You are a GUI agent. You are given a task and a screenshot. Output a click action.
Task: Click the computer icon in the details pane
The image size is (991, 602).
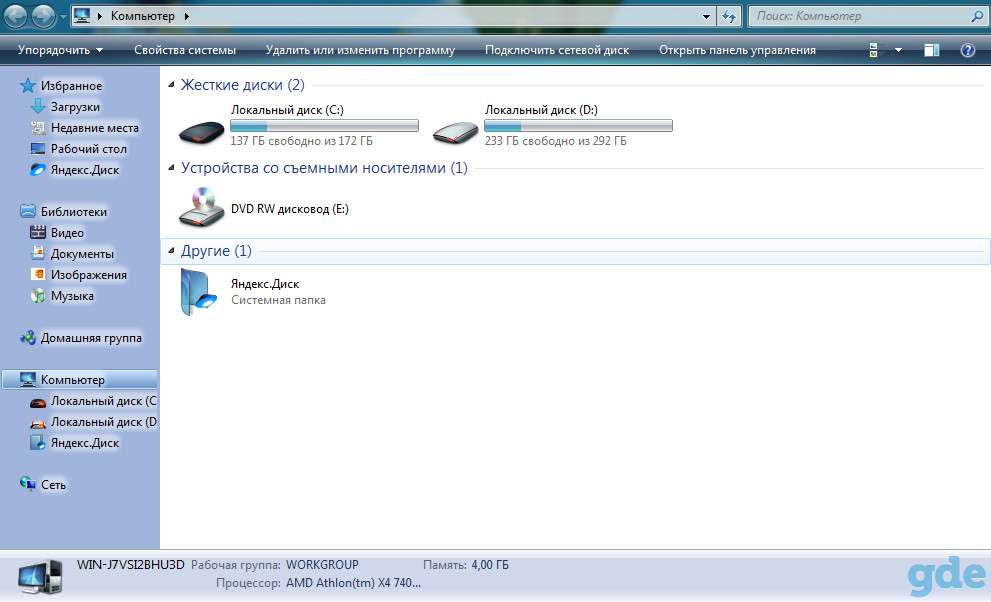(x=40, y=576)
